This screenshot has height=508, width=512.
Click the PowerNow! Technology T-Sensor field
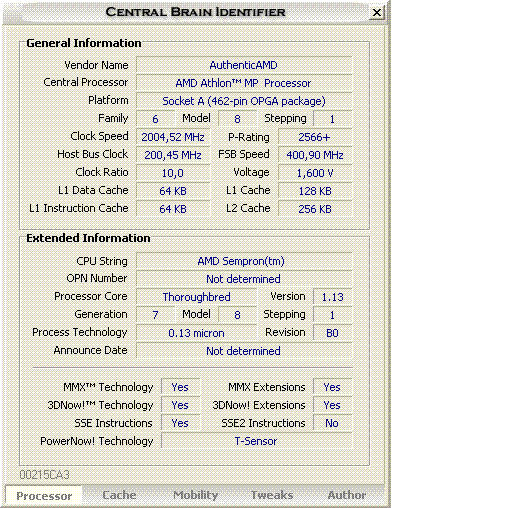[257, 441]
